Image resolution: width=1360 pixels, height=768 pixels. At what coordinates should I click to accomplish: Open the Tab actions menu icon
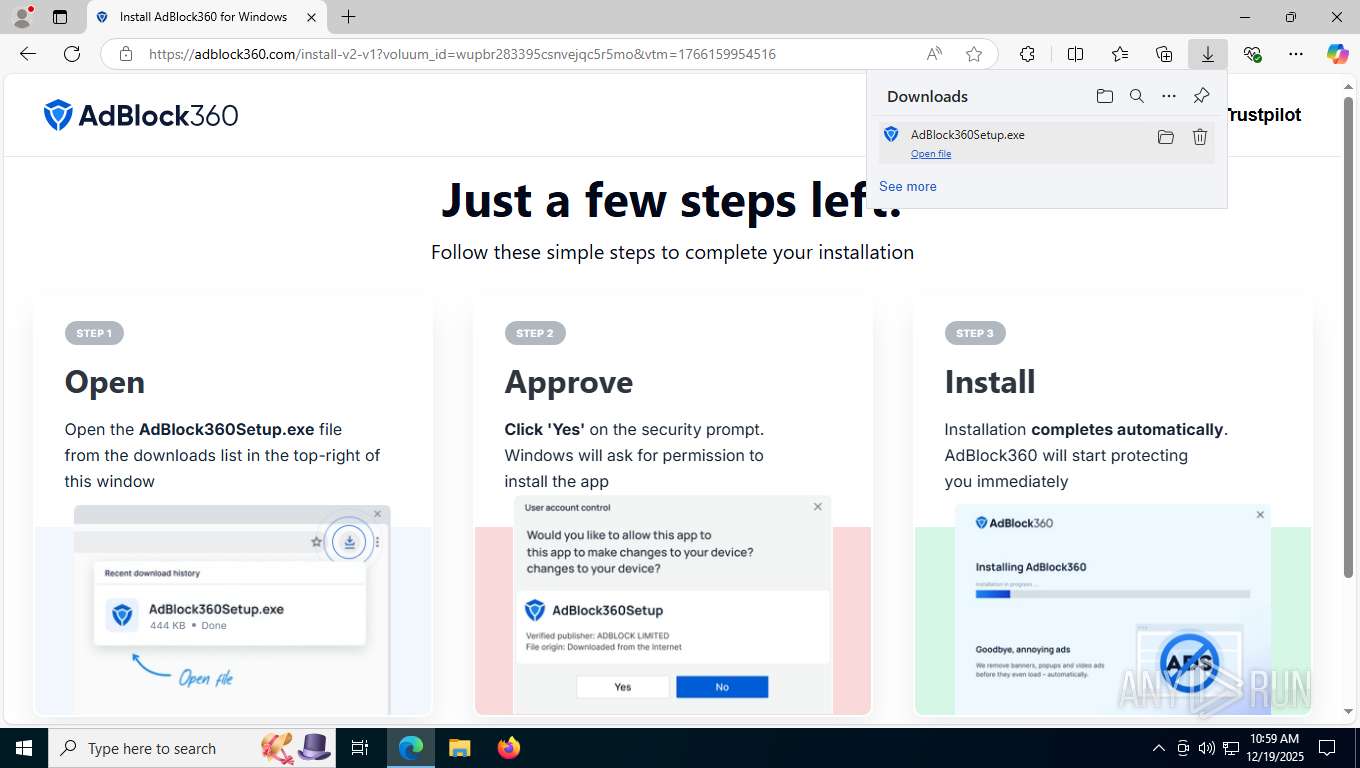point(60,17)
